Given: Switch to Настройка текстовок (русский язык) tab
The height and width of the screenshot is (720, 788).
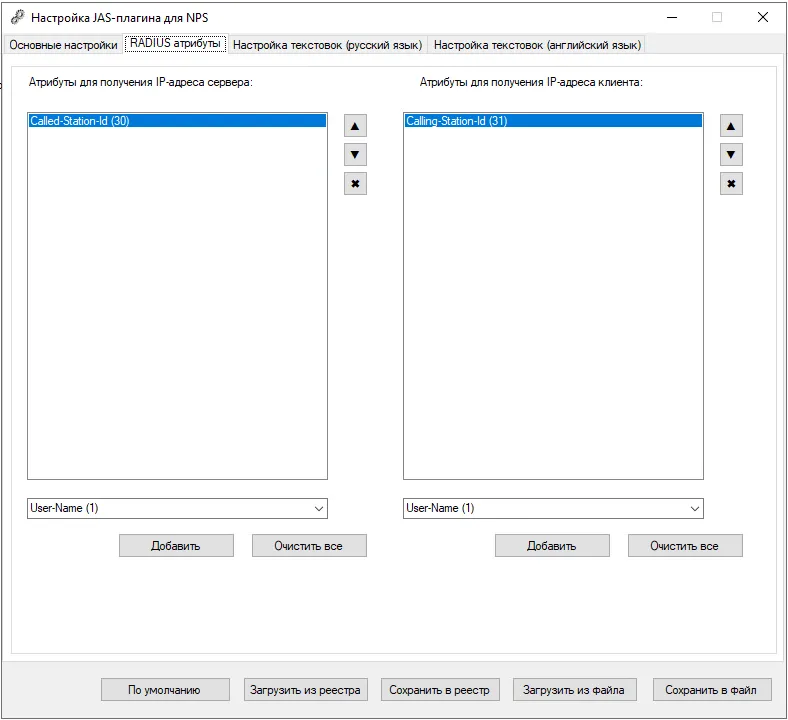Looking at the screenshot, I should pos(327,45).
